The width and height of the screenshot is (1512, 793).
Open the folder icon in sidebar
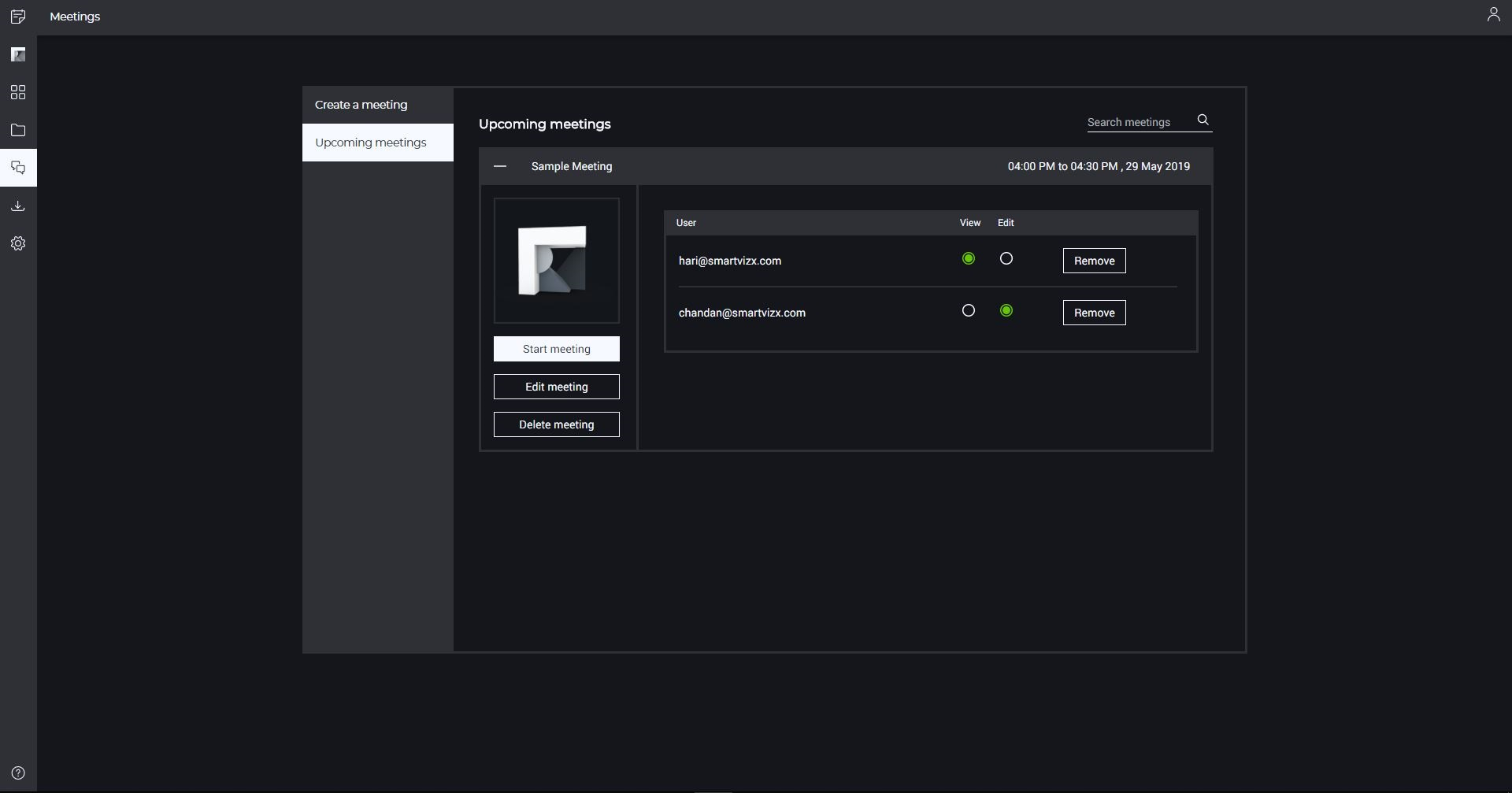tap(18, 130)
